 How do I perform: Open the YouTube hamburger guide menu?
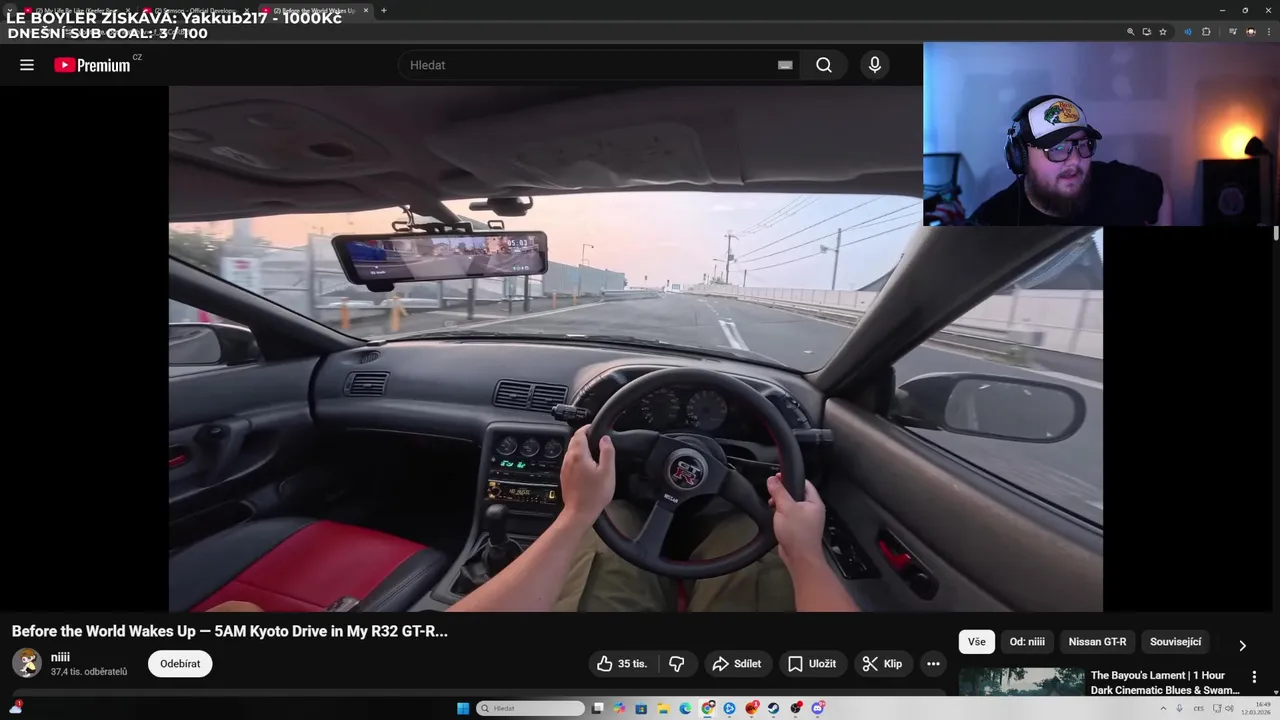point(27,65)
